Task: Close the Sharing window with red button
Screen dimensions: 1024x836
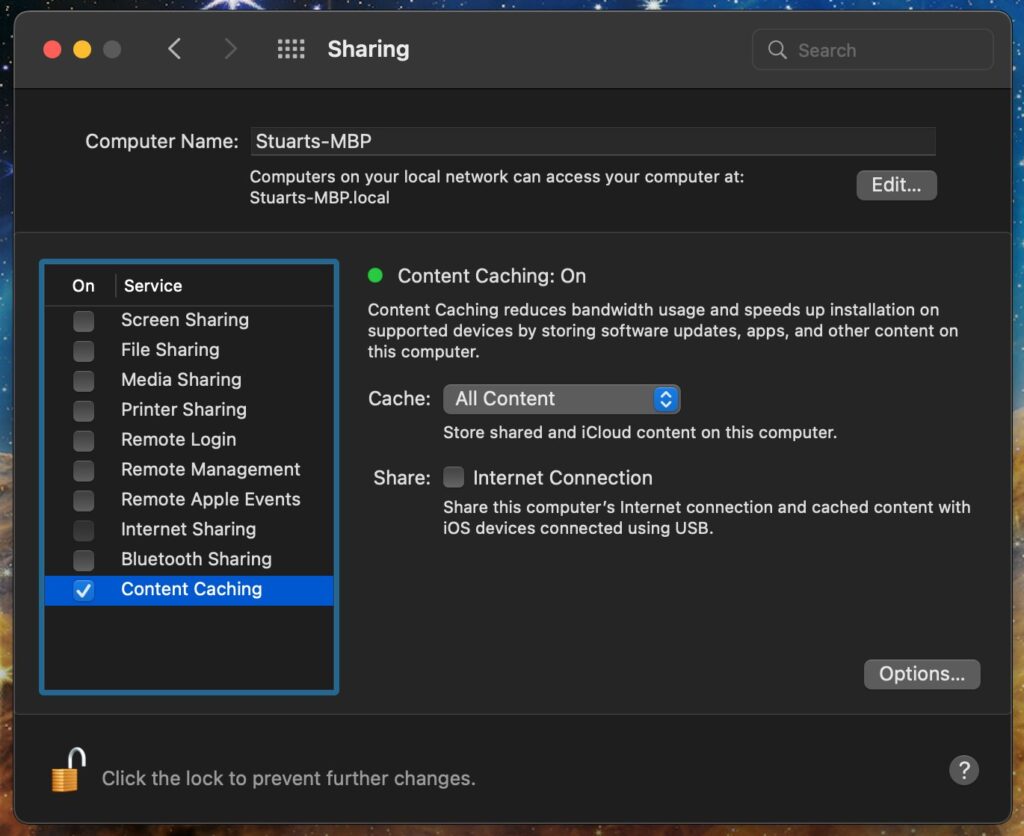Action: coord(52,50)
